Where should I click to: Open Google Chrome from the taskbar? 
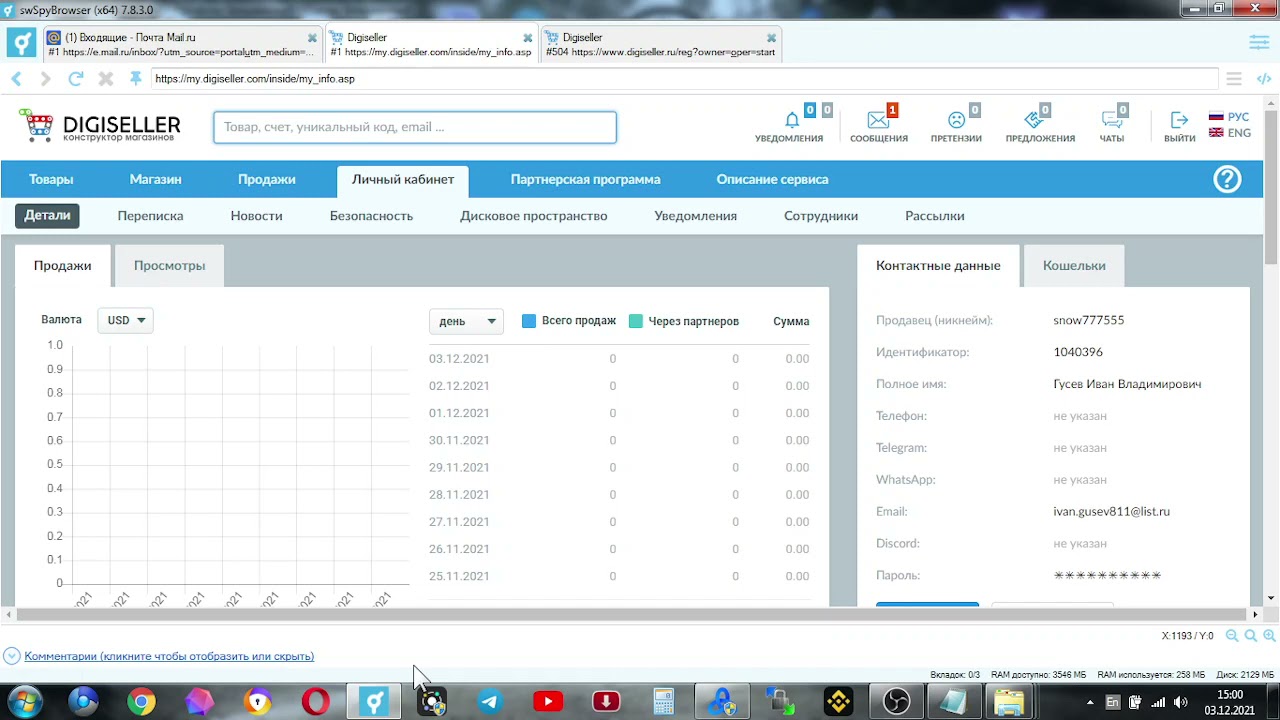point(142,702)
